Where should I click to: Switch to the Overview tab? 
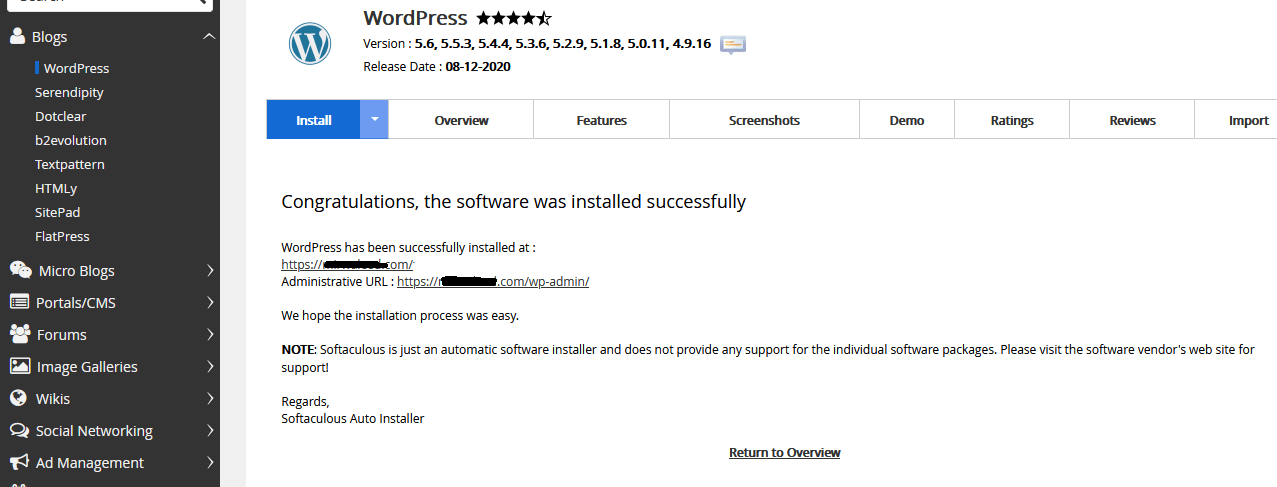461,120
